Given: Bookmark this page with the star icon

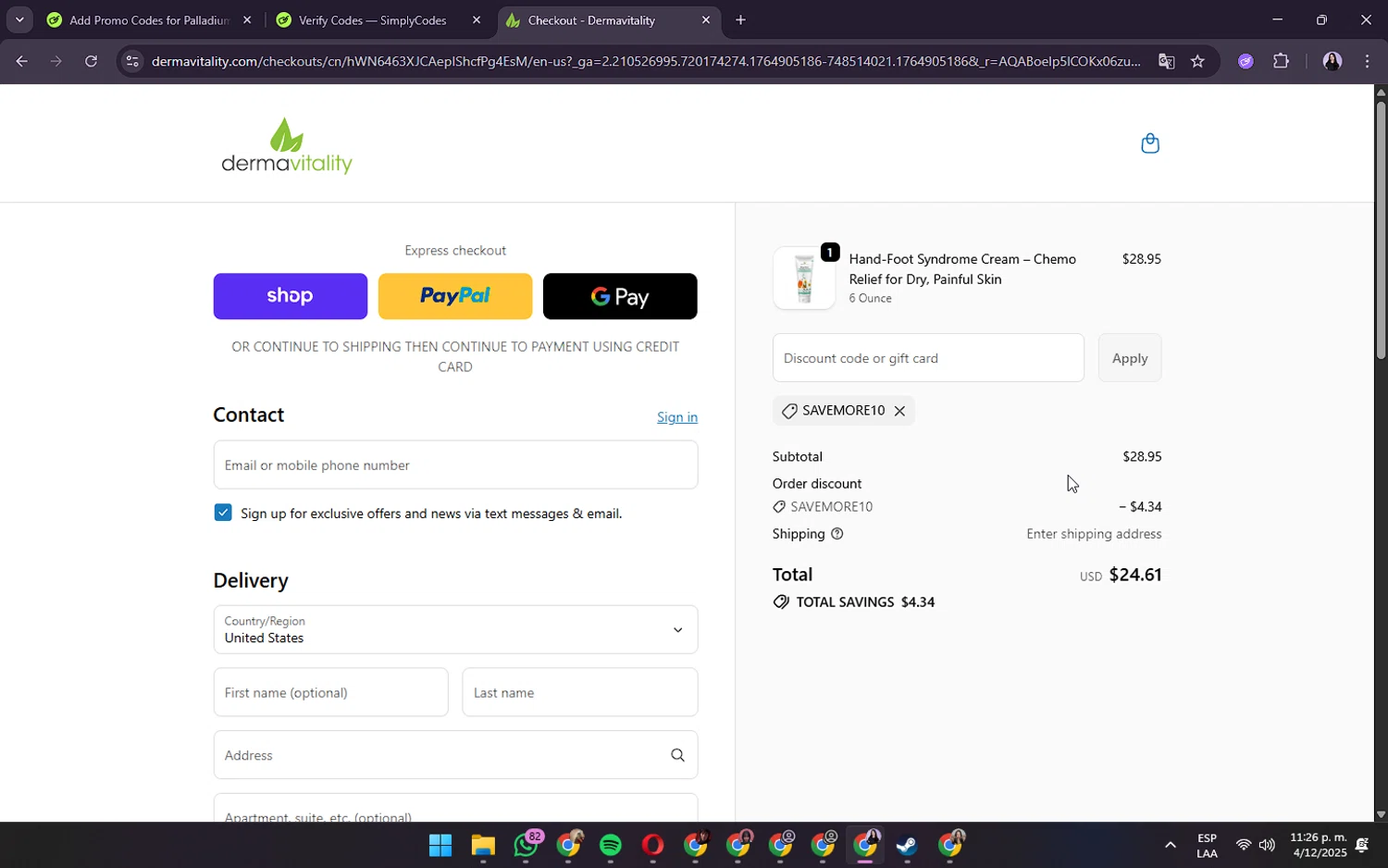Looking at the screenshot, I should (1197, 61).
